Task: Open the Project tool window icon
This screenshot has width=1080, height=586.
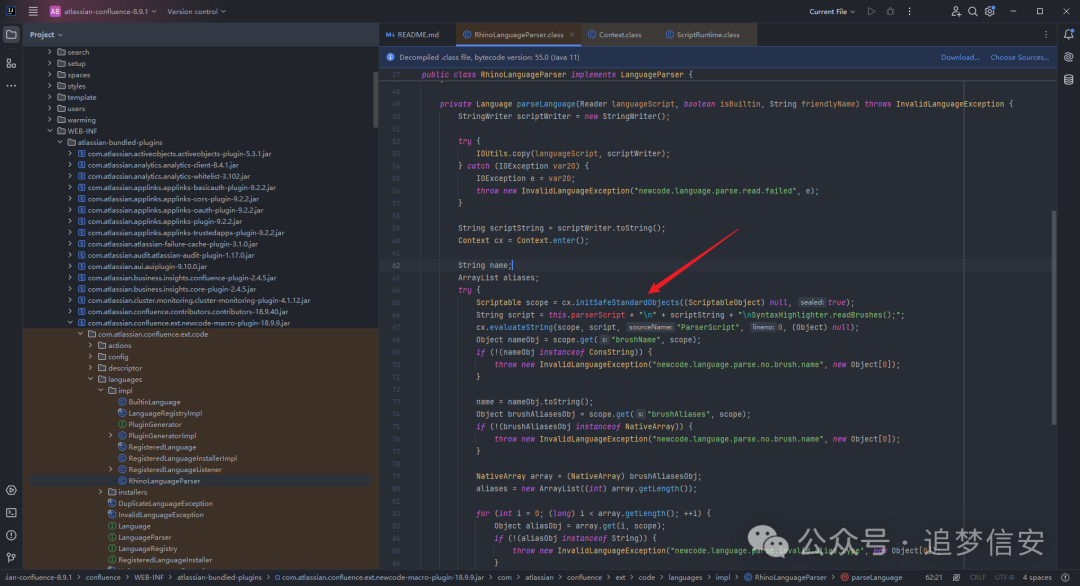Action: point(11,34)
